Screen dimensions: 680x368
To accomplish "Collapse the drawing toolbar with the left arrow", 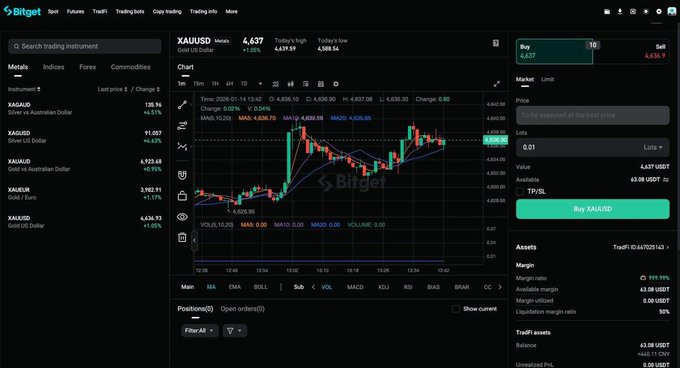I will click(194, 240).
